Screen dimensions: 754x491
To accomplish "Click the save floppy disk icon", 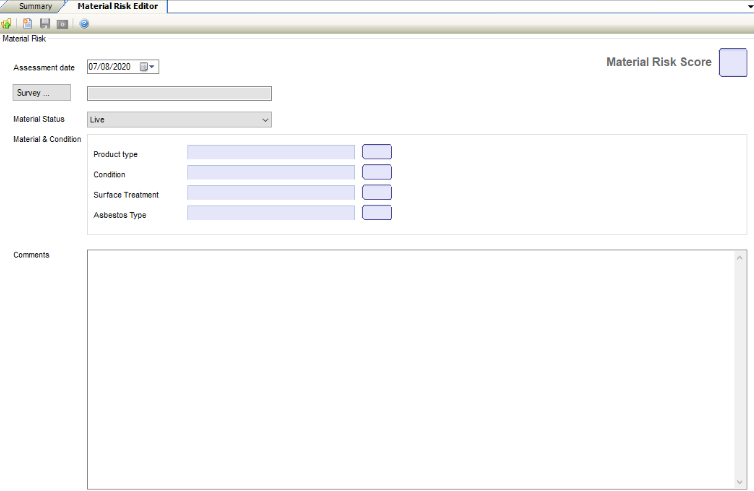I will [45, 23].
